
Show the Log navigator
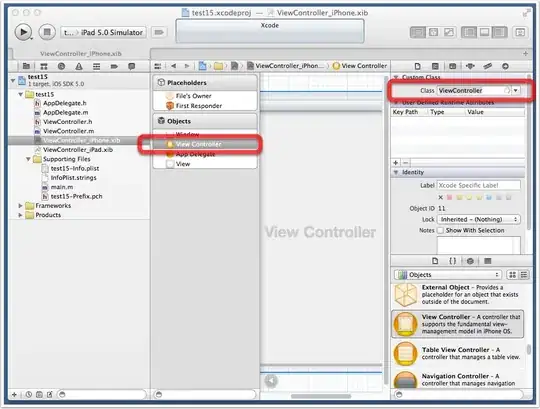click(x=132, y=66)
